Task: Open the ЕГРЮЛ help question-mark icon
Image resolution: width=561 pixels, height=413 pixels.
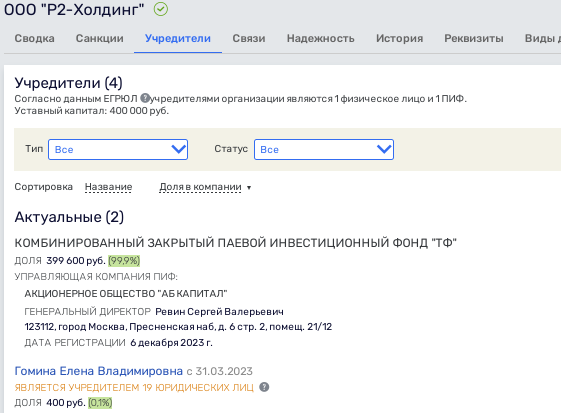Action: pos(145,98)
